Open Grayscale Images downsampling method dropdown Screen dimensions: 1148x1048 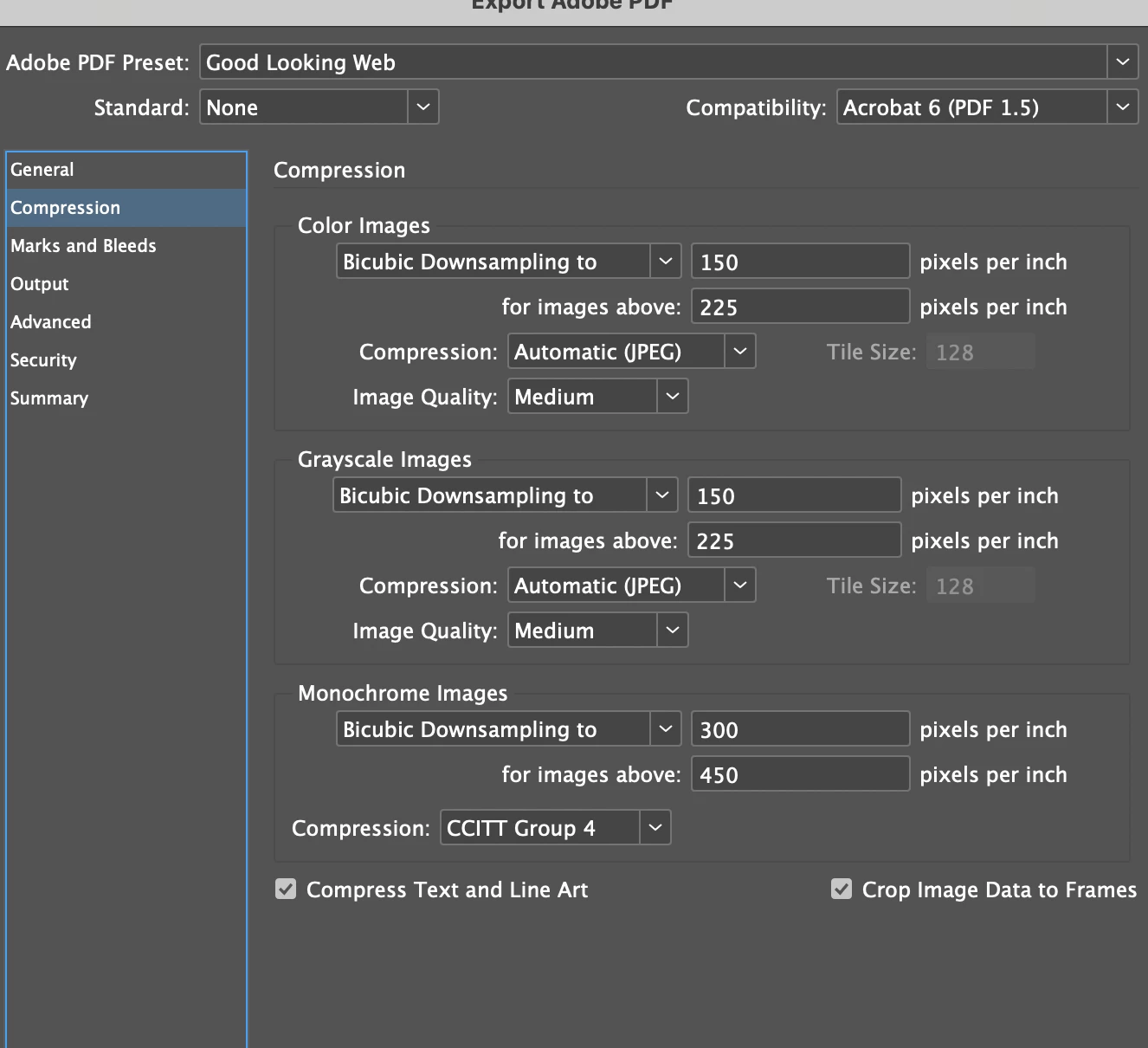[505, 495]
